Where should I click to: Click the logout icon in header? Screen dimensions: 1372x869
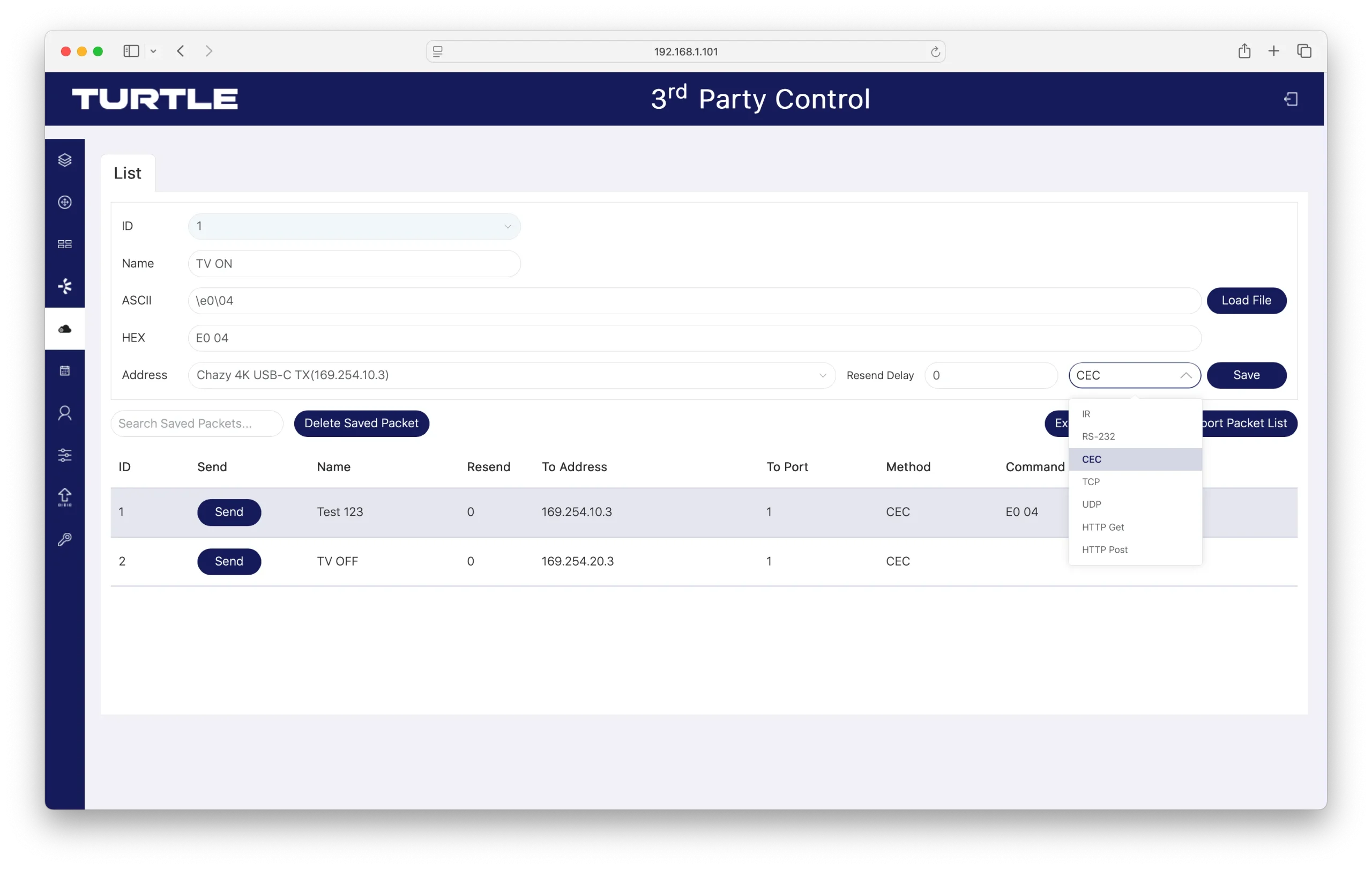coord(1291,99)
